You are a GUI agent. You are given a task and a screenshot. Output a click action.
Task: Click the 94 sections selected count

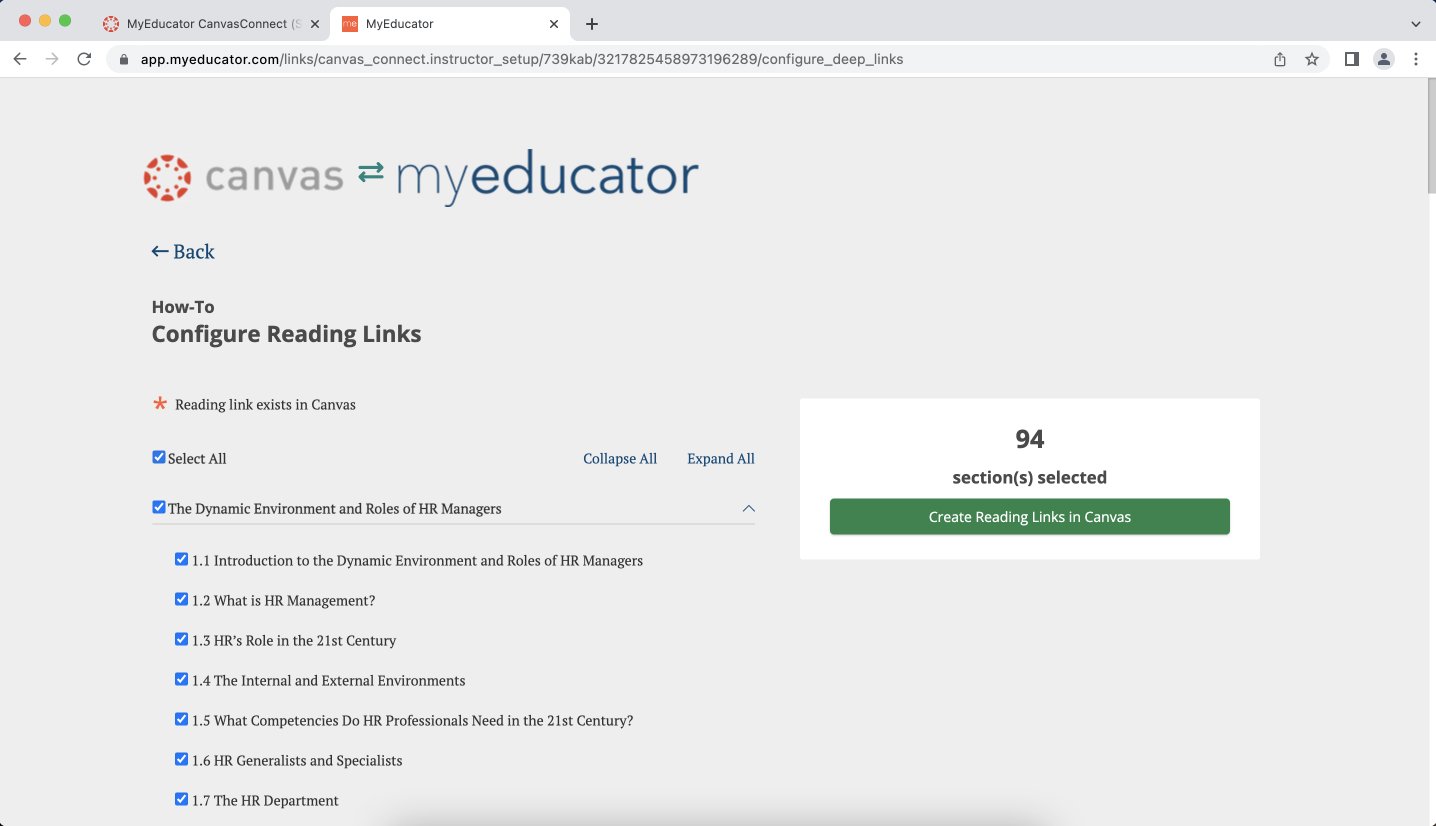pos(1030,439)
